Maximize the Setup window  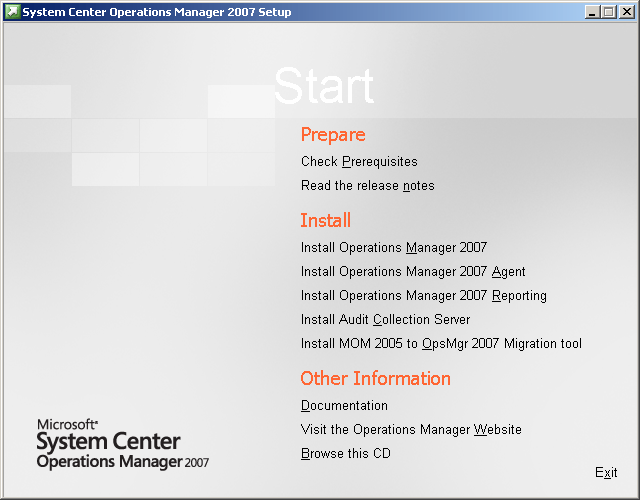609,12
